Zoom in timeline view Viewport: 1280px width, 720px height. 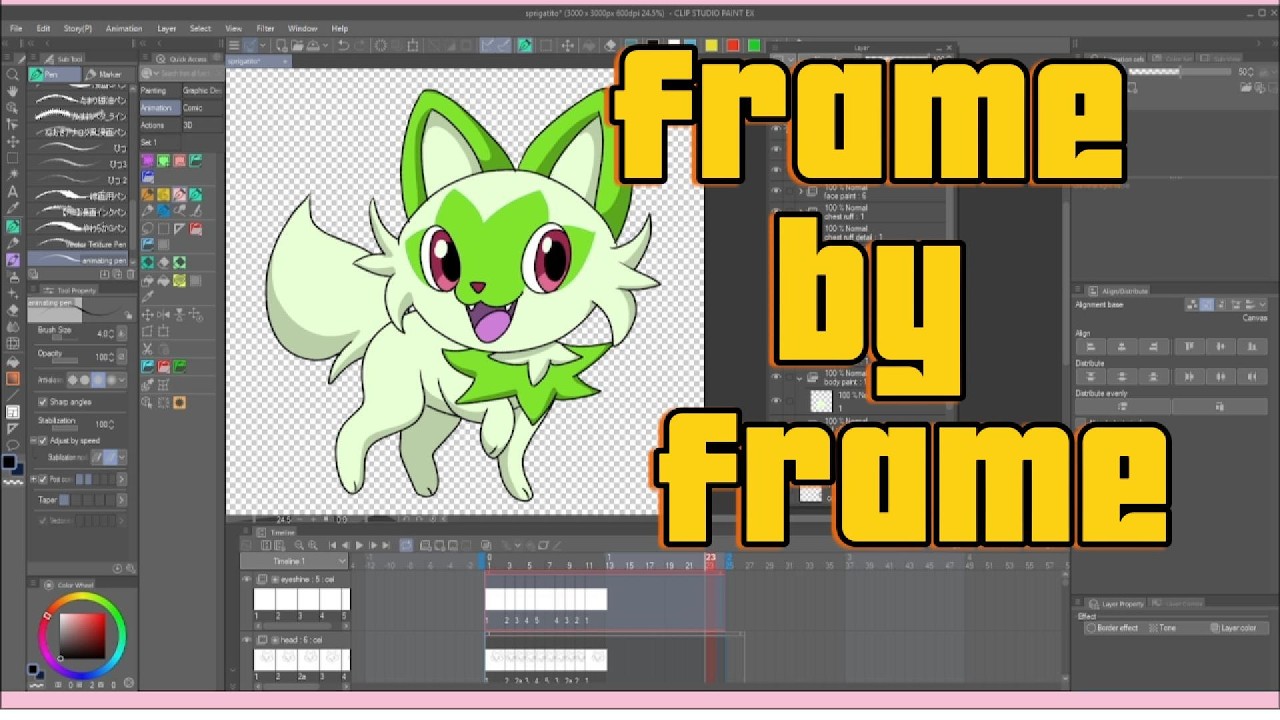click(313, 545)
